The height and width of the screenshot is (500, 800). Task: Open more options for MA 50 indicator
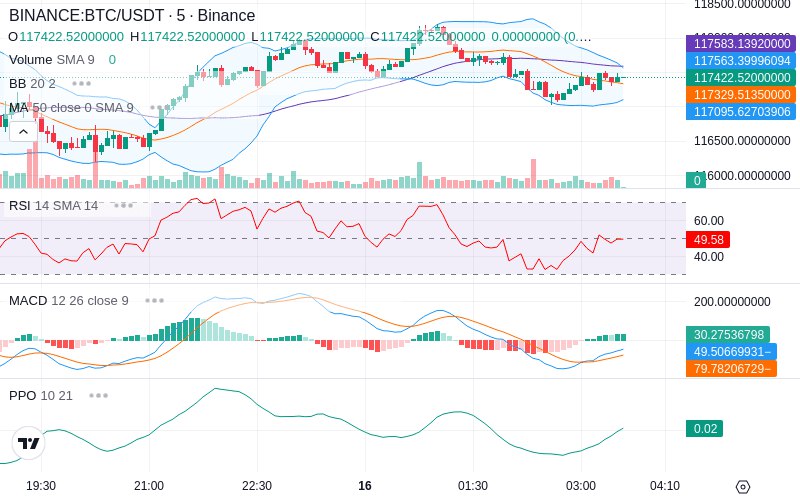pyautogui.click(x=159, y=108)
